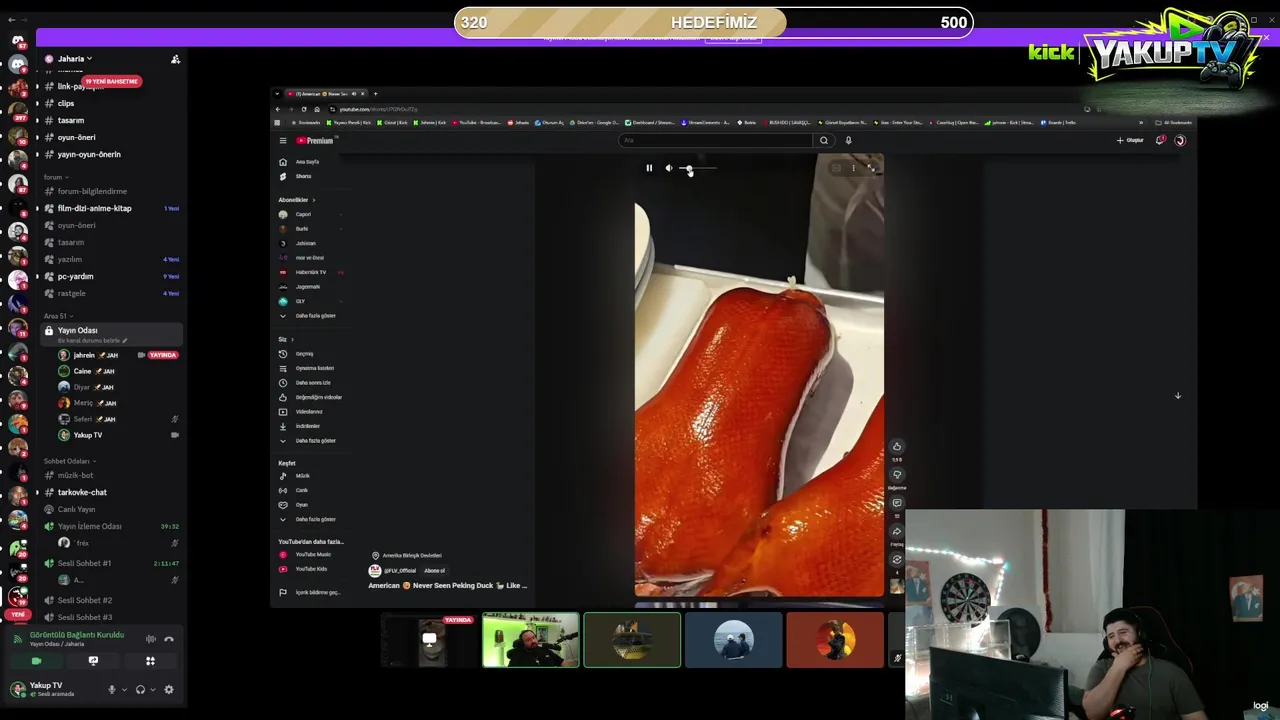Collapse the Sohbet Odaları category

[x=68, y=461]
